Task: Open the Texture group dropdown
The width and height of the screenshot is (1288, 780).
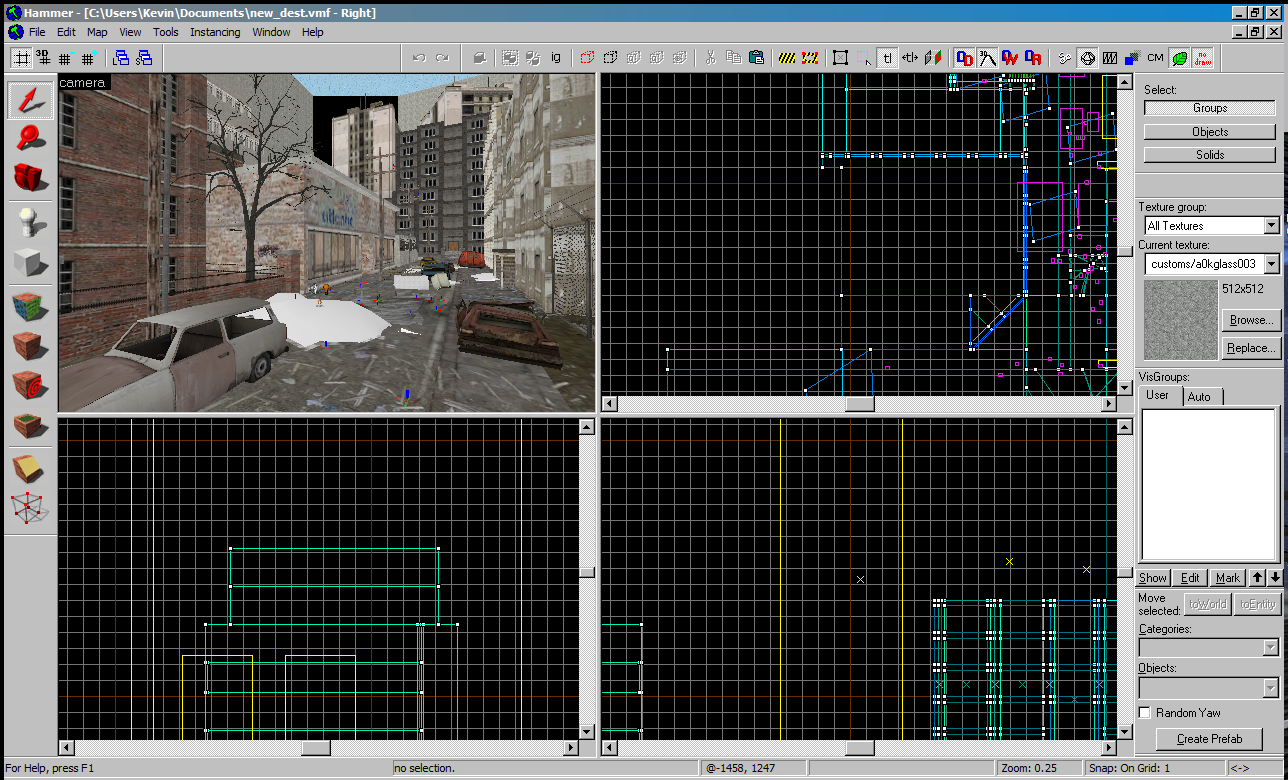Action: point(1272,226)
